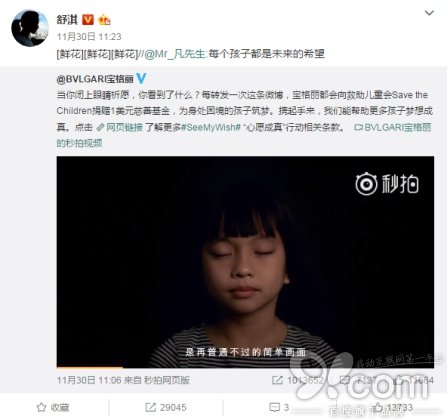Open 舒淇 username link
This screenshot has height=420, width=448.
[x=67, y=20]
